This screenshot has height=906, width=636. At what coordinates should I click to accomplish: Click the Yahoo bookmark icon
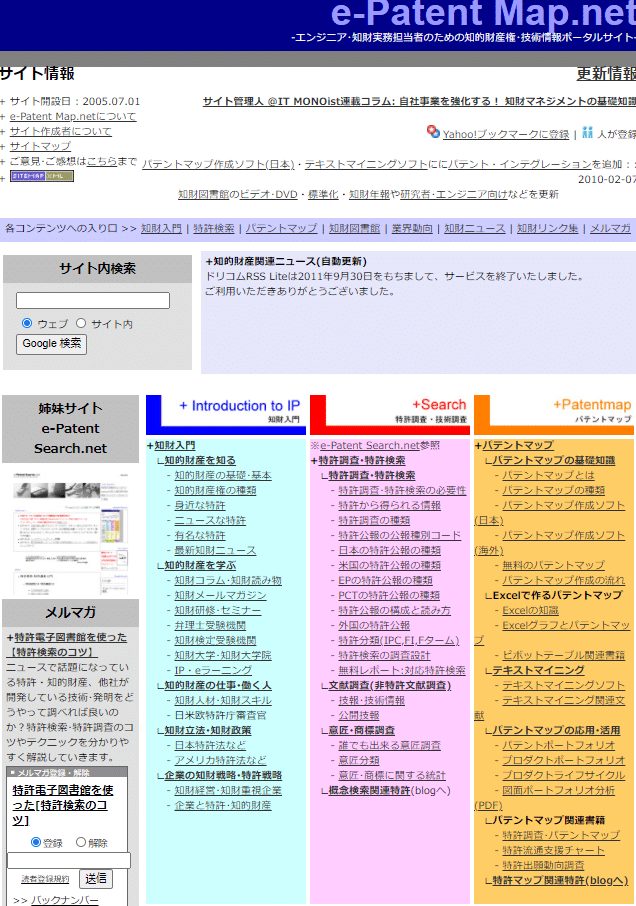433,132
